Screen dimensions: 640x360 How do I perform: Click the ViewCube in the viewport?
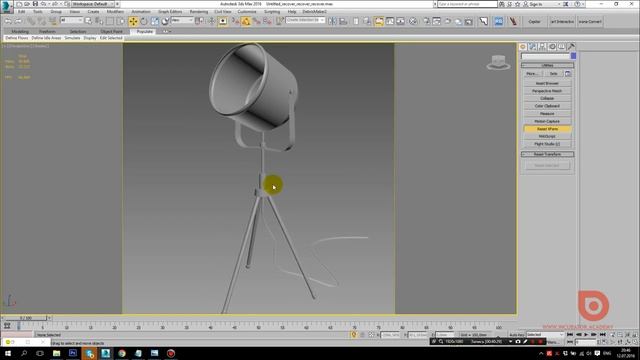click(x=498, y=62)
